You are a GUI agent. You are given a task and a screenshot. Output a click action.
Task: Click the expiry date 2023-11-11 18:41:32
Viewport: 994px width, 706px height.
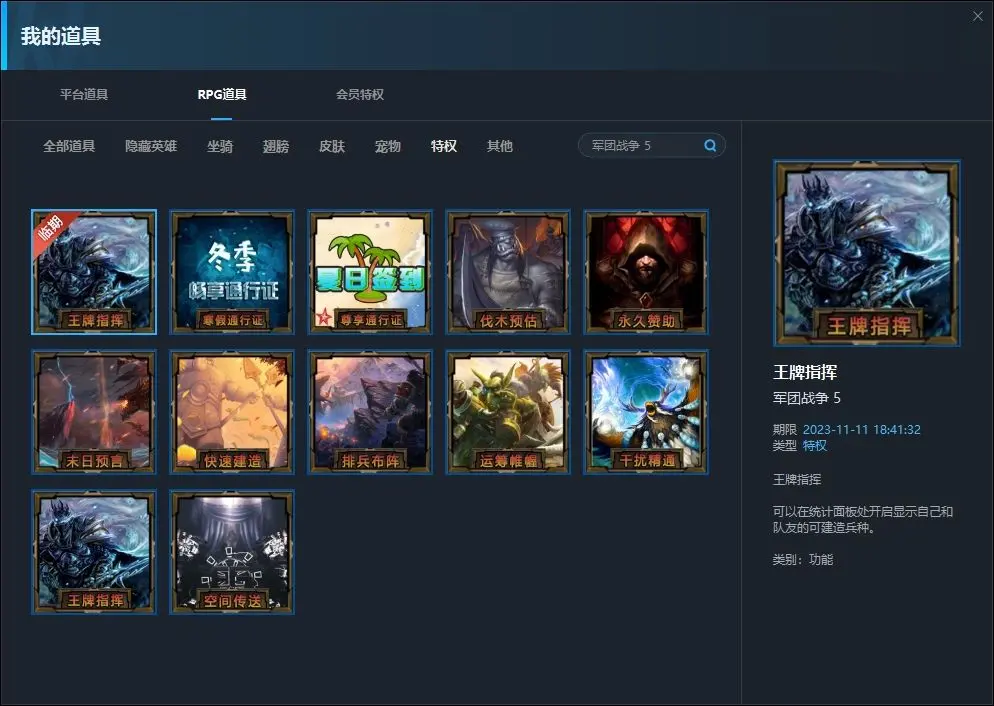click(x=862, y=430)
